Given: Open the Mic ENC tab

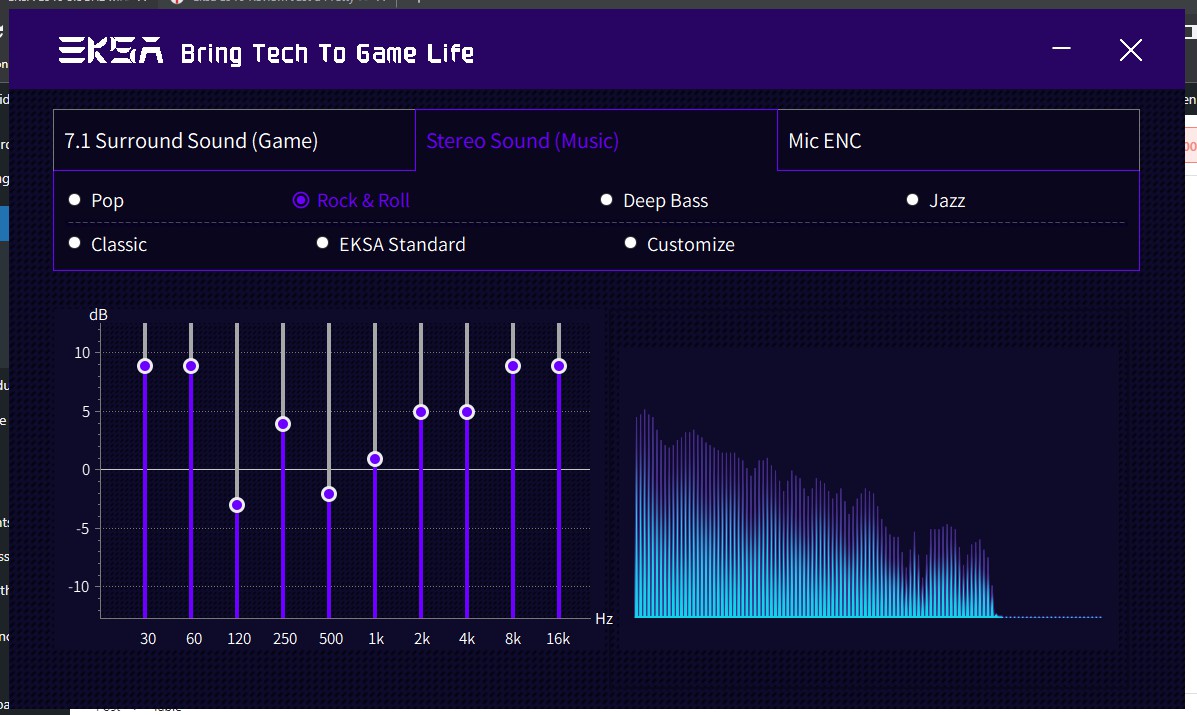Looking at the screenshot, I should click(x=958, y=140).
